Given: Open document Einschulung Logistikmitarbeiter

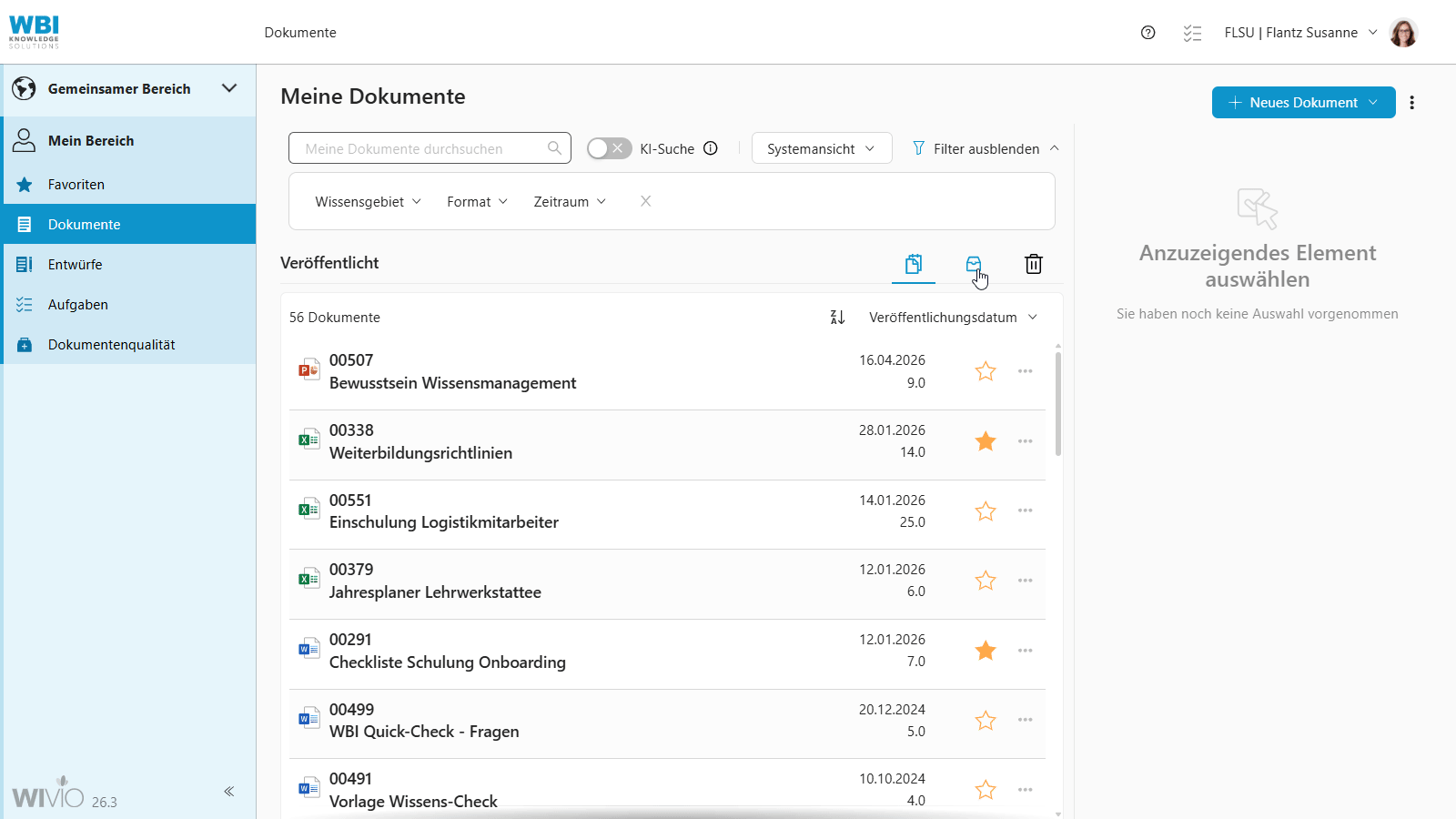Looking at the screenshot, I should [x=444, y=522].
